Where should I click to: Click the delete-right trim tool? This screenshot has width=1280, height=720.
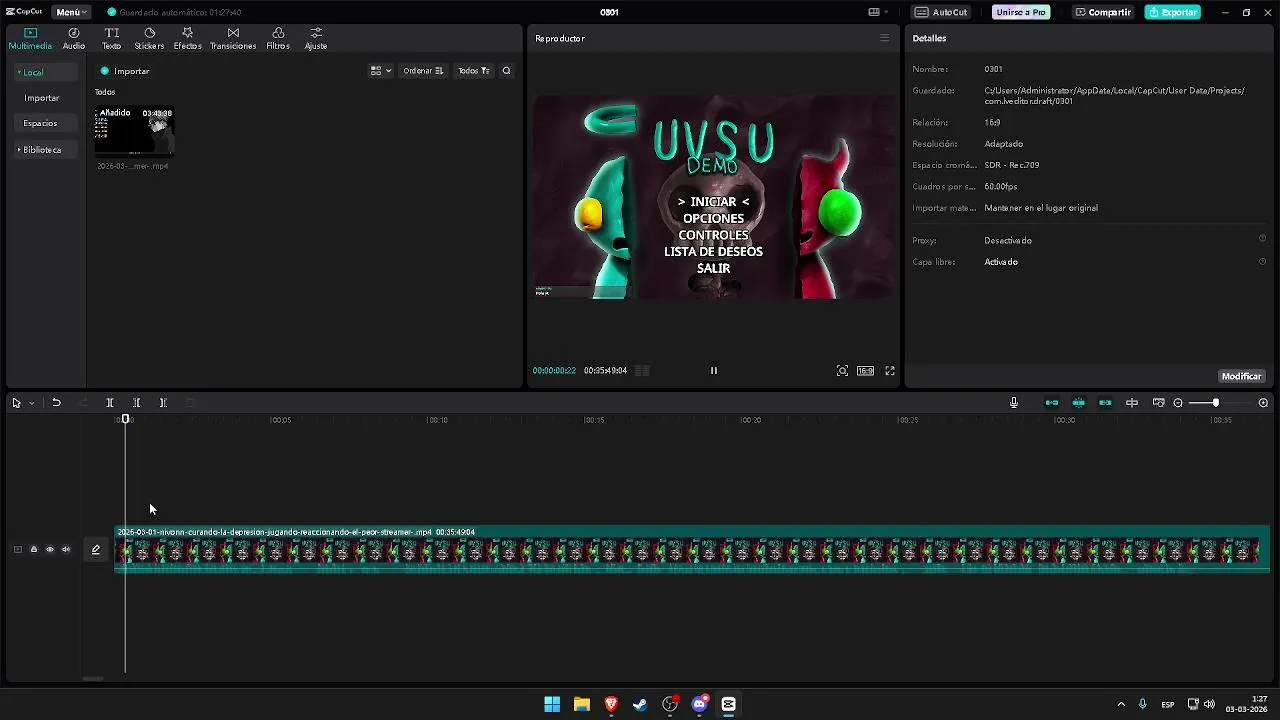(163, 403)
